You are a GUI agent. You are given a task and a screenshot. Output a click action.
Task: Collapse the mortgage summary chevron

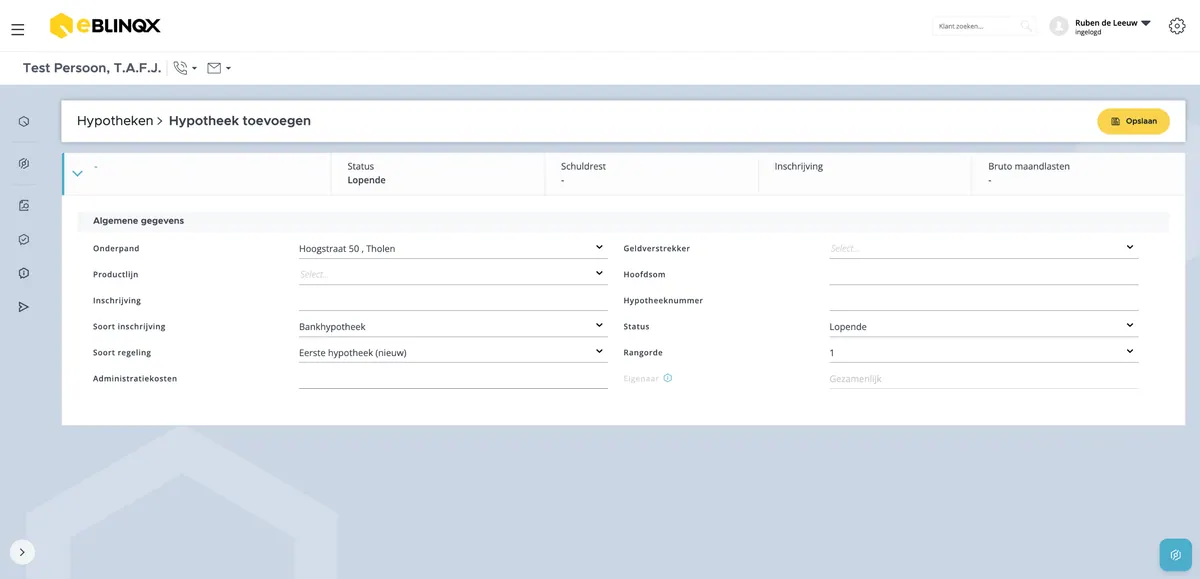(77, 174)
